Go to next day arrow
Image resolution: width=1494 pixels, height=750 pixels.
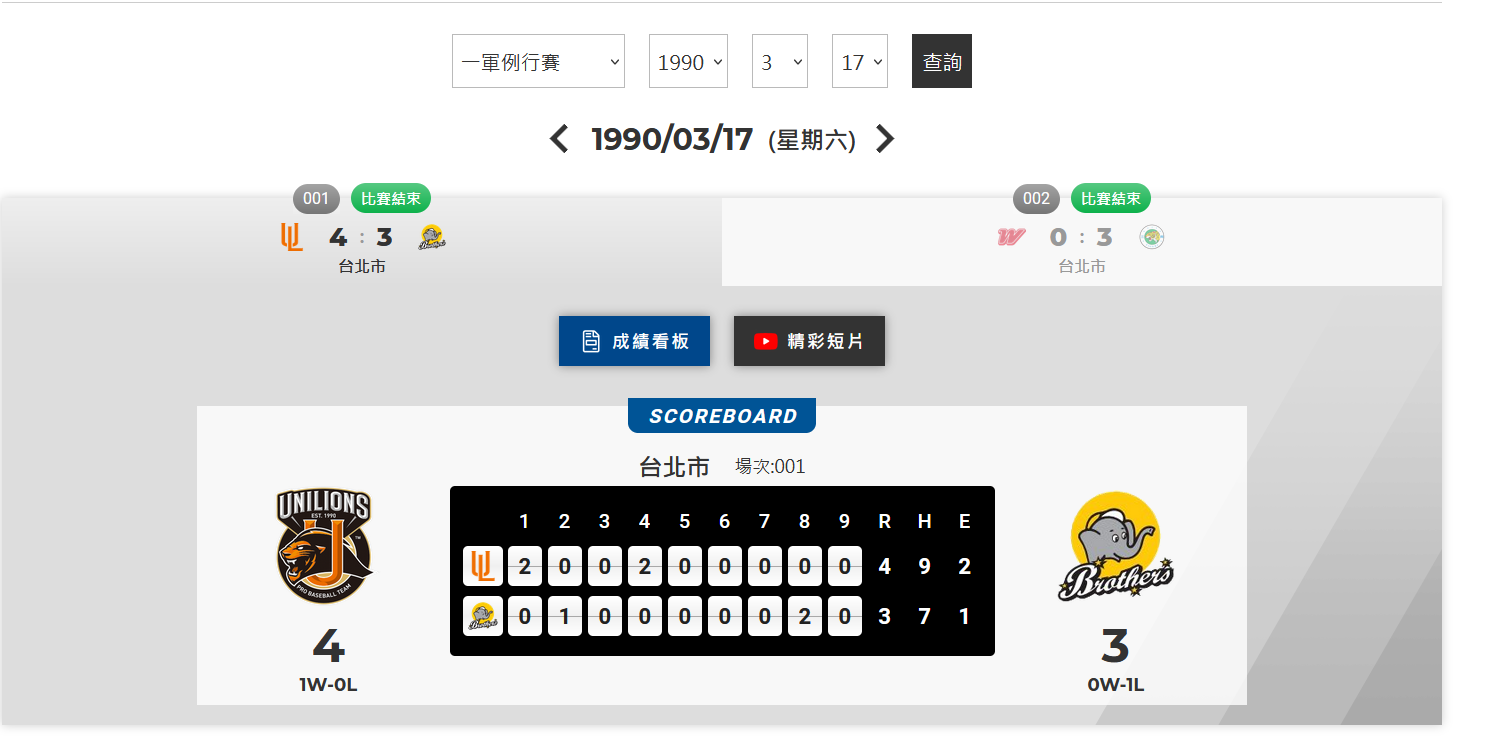tap(885, 139)
